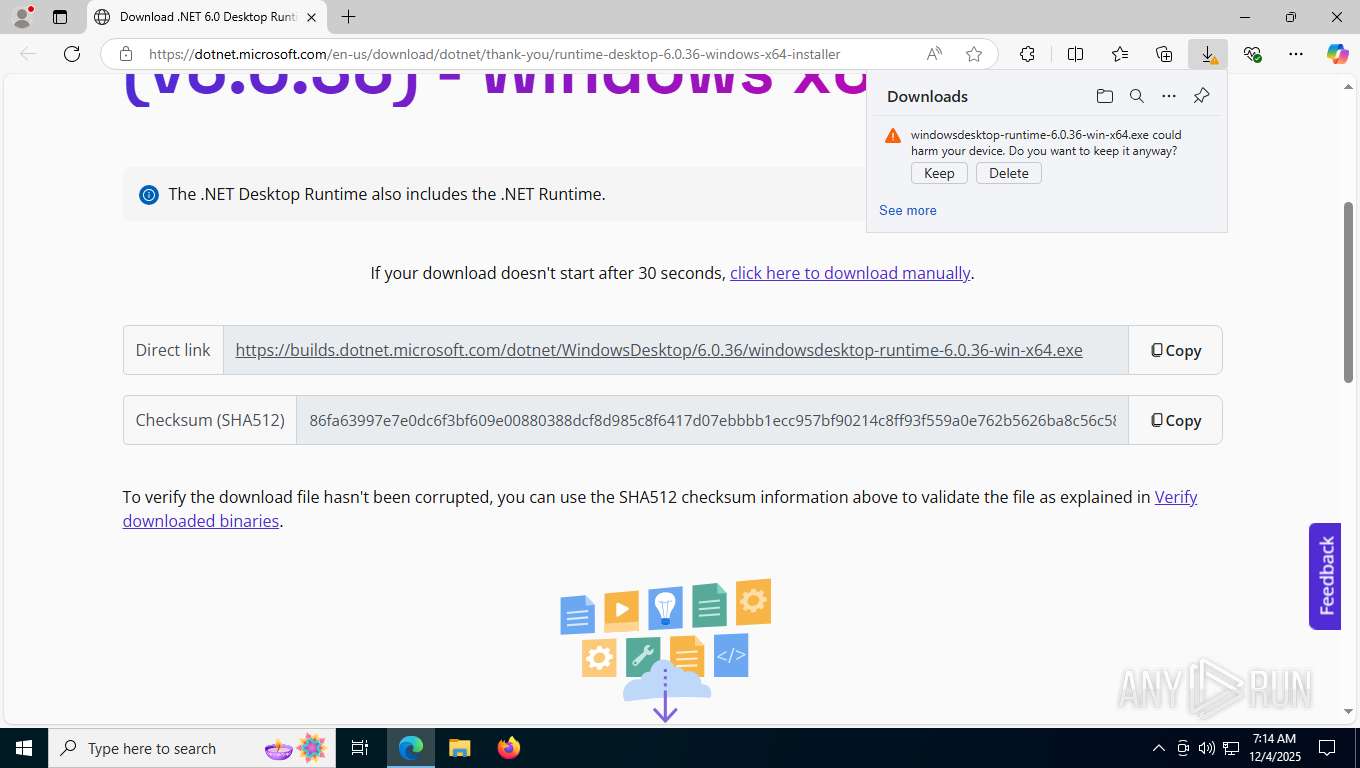Screen dimensions: 1360x768
Task: Click the greyed-out Back arrow
Action: [x=28, y=54]
